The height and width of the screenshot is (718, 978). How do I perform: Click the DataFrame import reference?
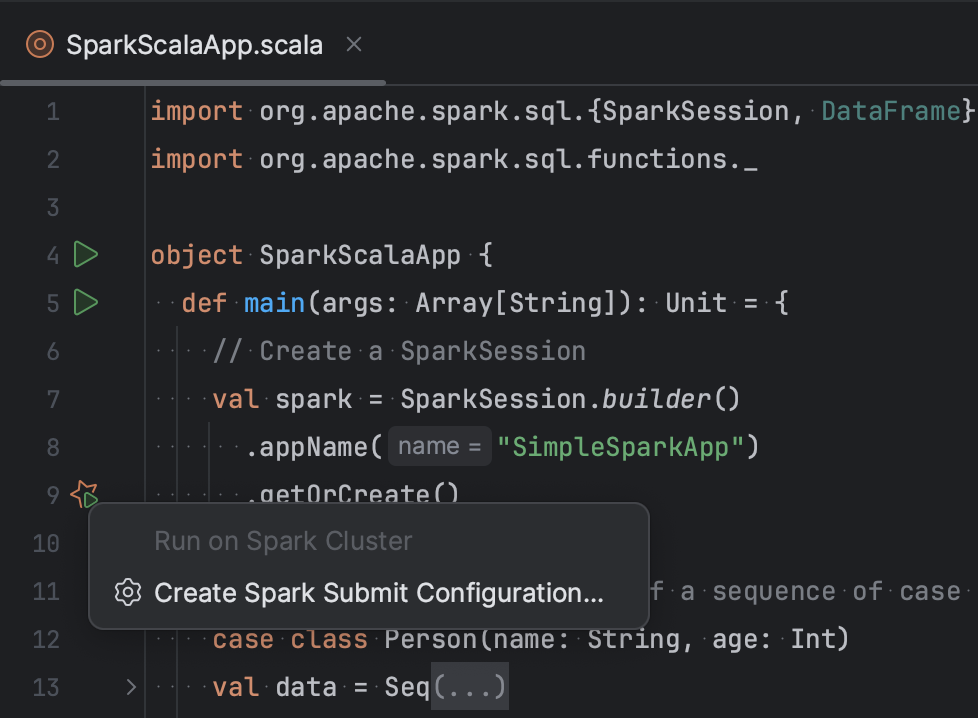tap(889, 111)
